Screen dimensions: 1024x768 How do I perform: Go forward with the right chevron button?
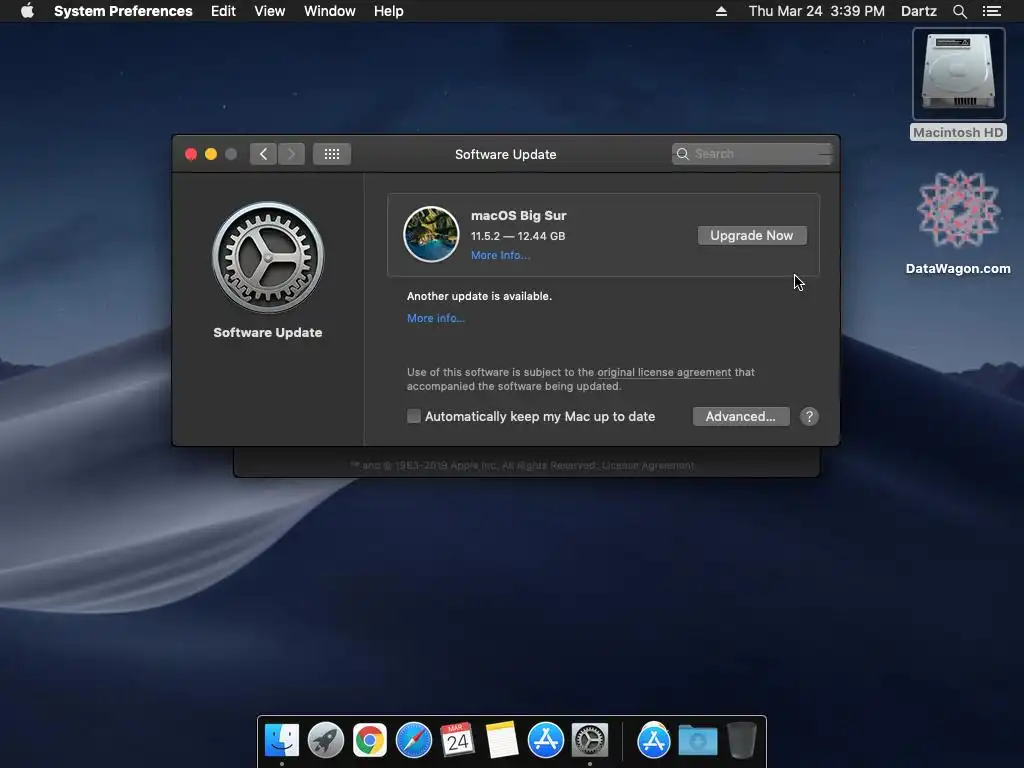[x=291, y=154]
